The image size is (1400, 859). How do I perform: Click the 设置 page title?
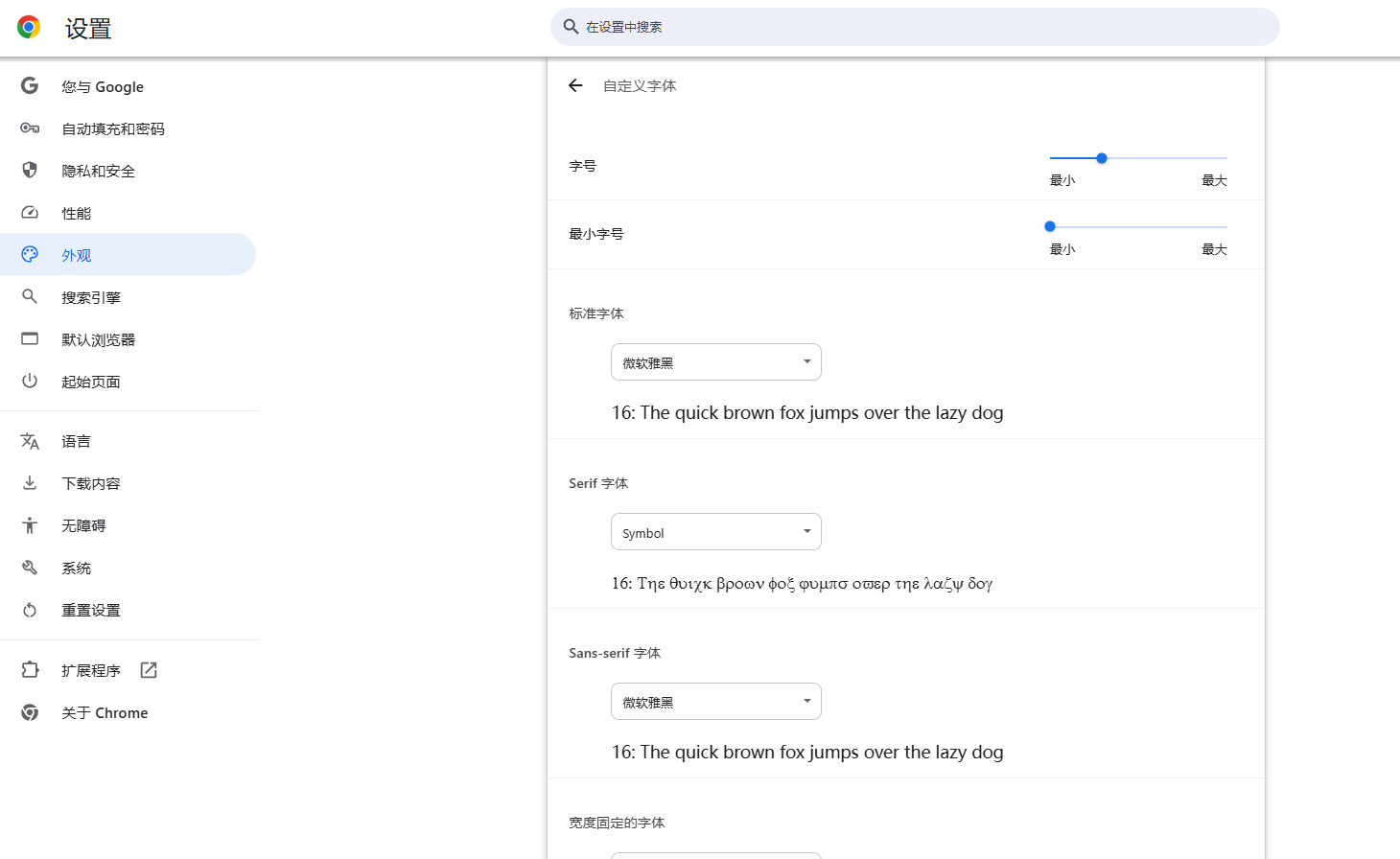point(88,29)
